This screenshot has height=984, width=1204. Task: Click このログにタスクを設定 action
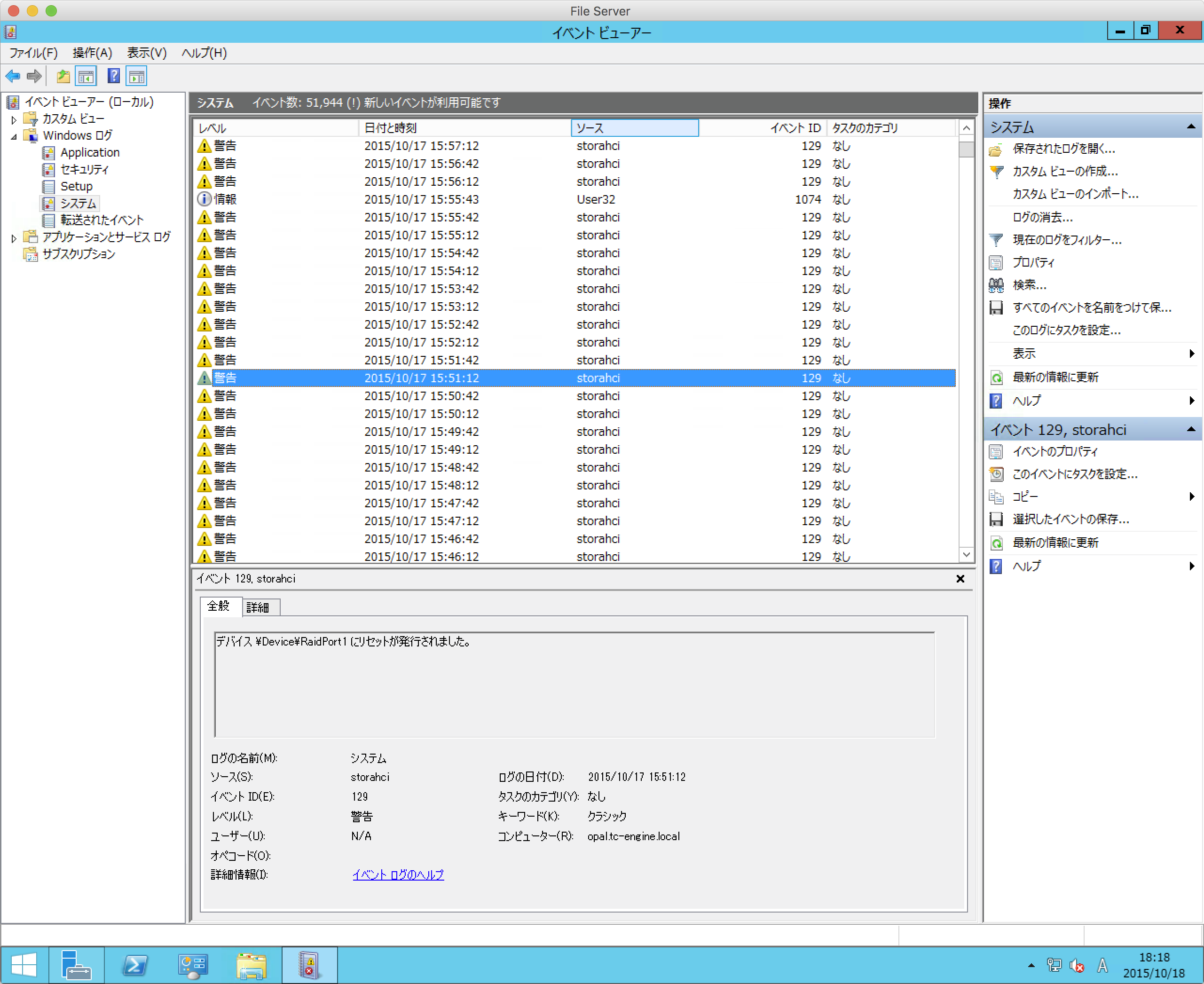point(1066,330)
